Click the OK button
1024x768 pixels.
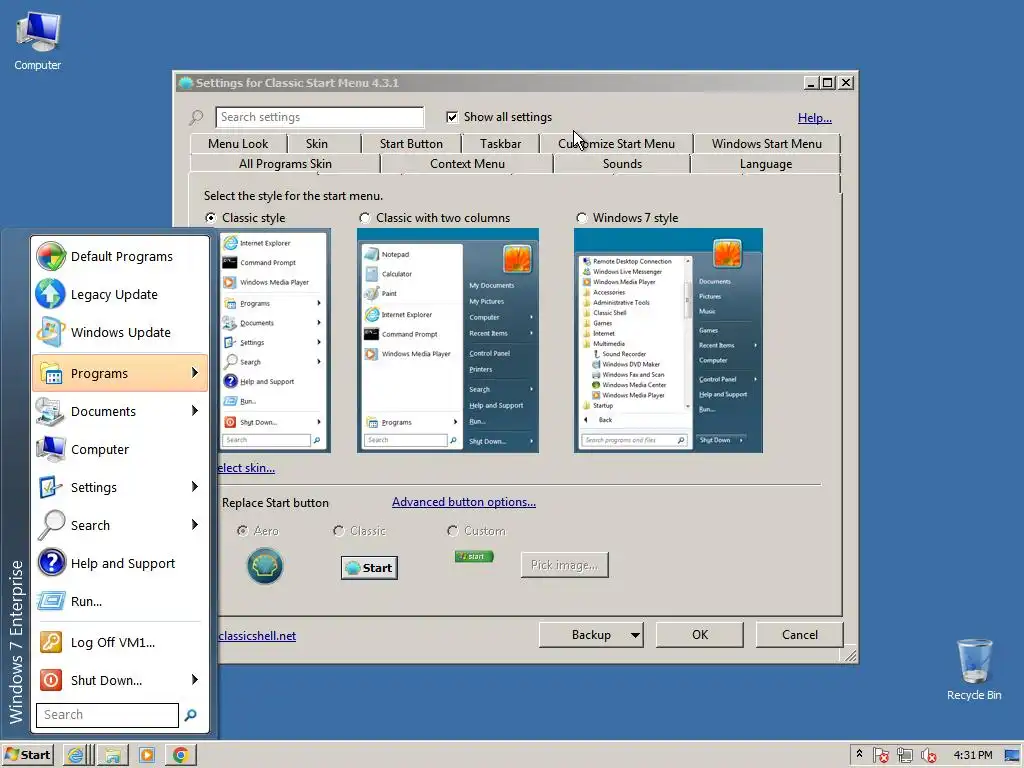point(699,635)
